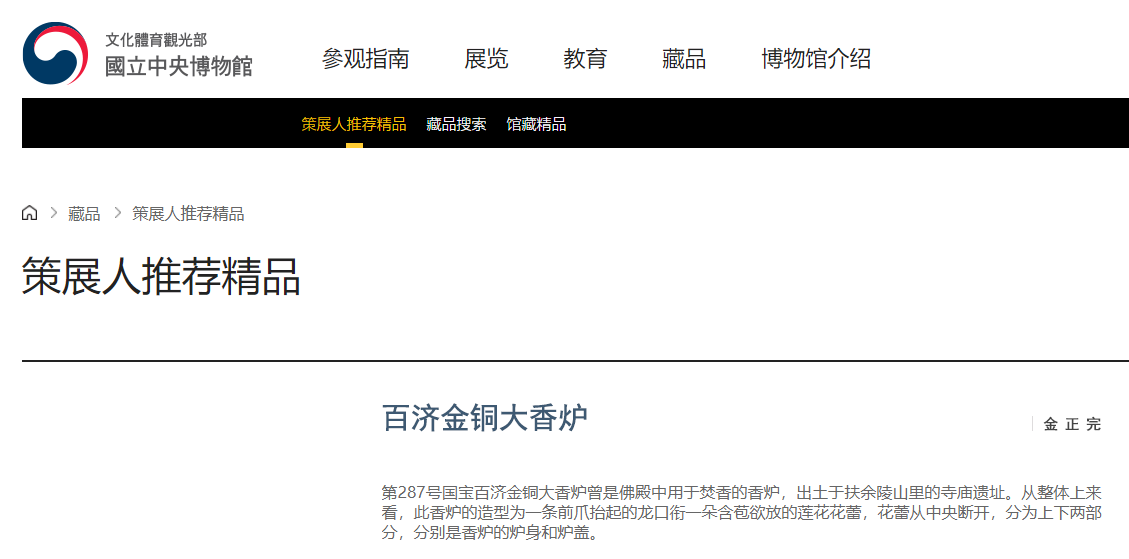Open the 參观指南 menu
The height and width of the screenshot is (559, 1129).
click(366, 58)
